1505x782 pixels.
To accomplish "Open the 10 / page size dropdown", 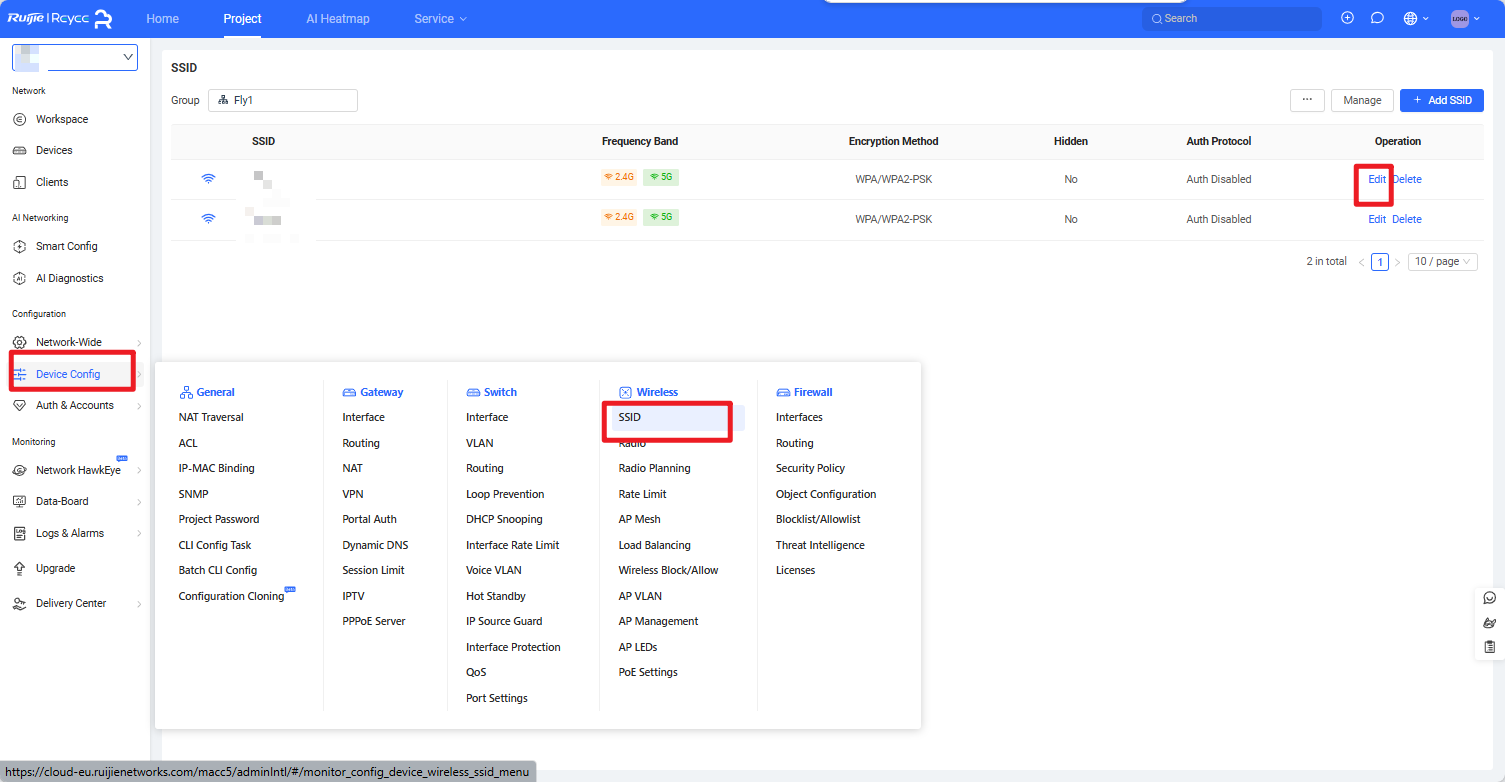I will (1443, 261).
